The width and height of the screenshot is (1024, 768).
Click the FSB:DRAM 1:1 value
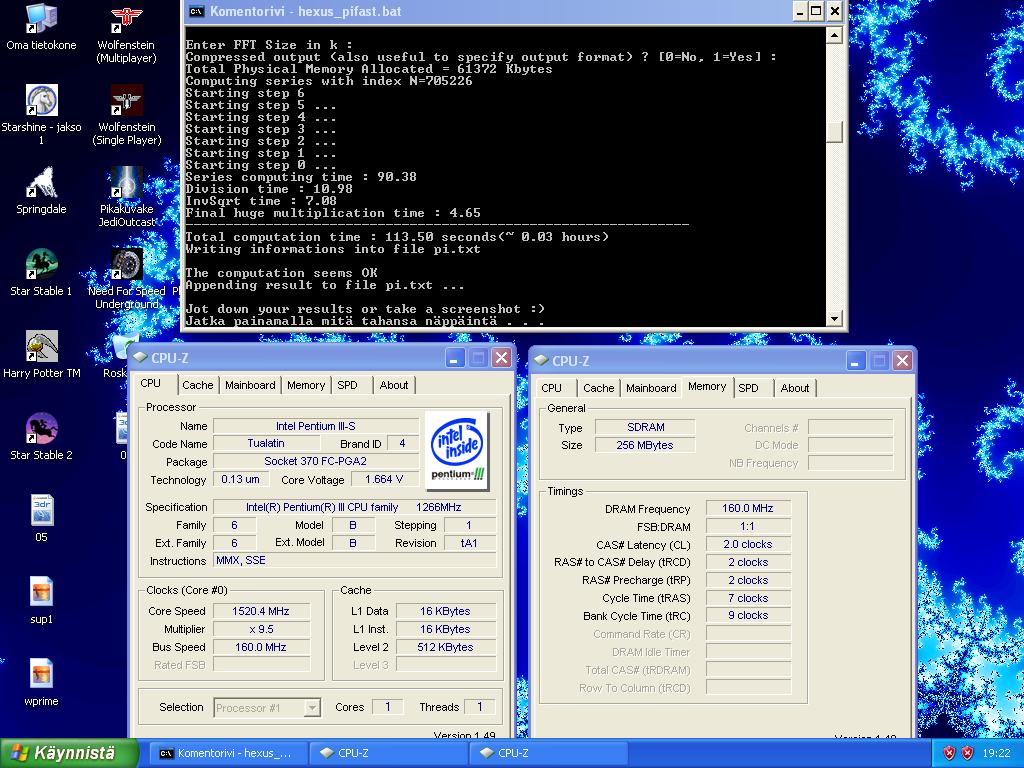748,526
